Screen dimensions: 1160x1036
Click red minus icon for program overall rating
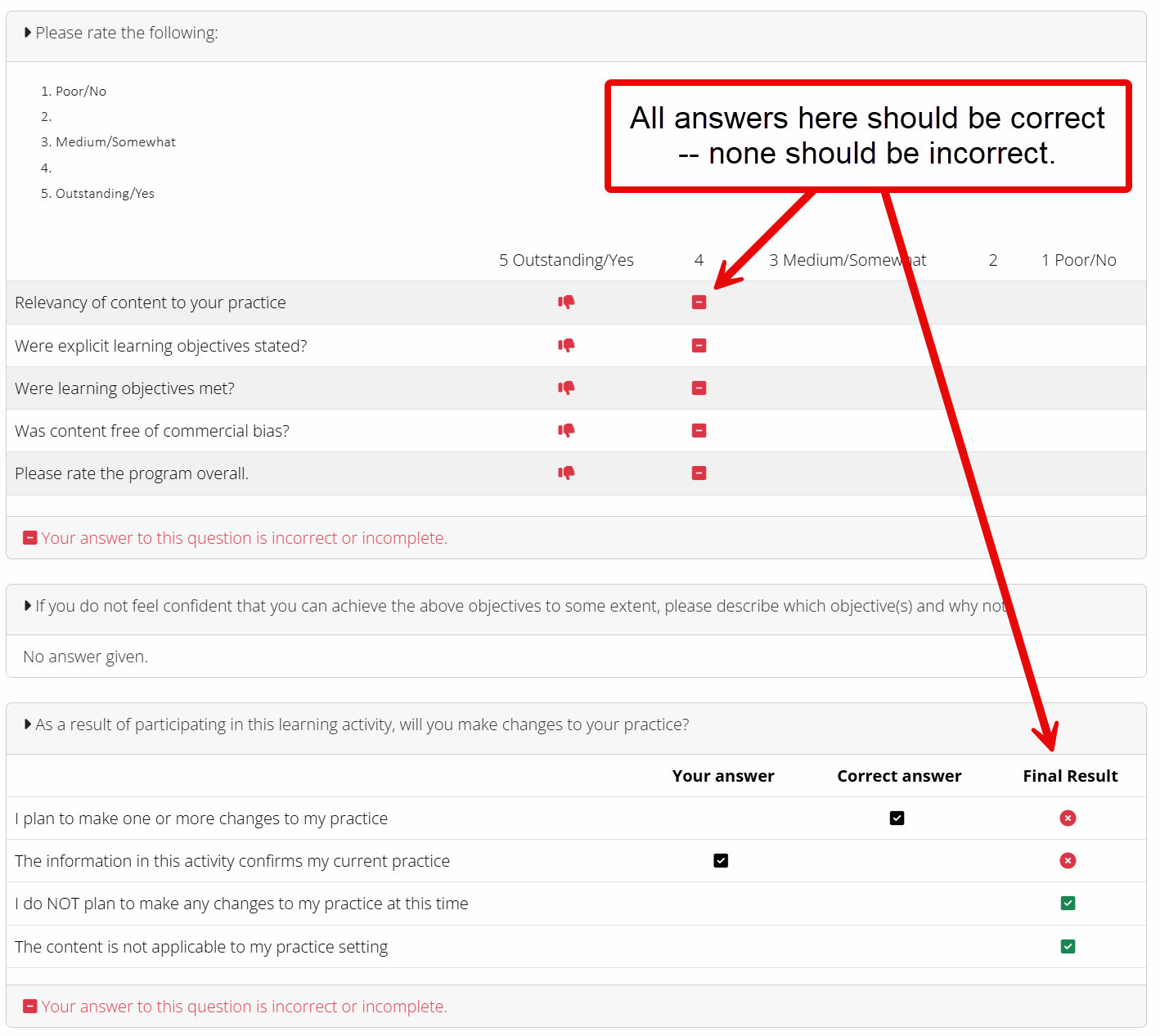(699, 473)
